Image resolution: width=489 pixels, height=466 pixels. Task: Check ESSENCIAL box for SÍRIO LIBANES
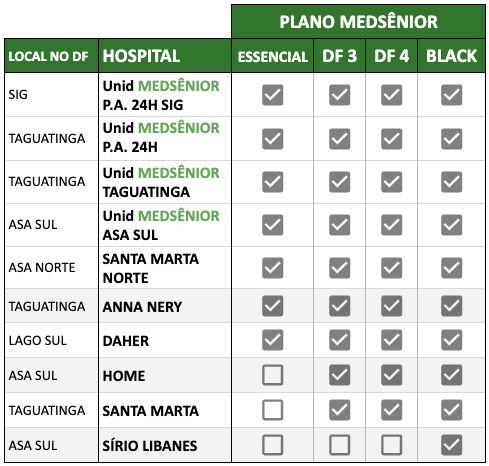(x=272, y=445)
